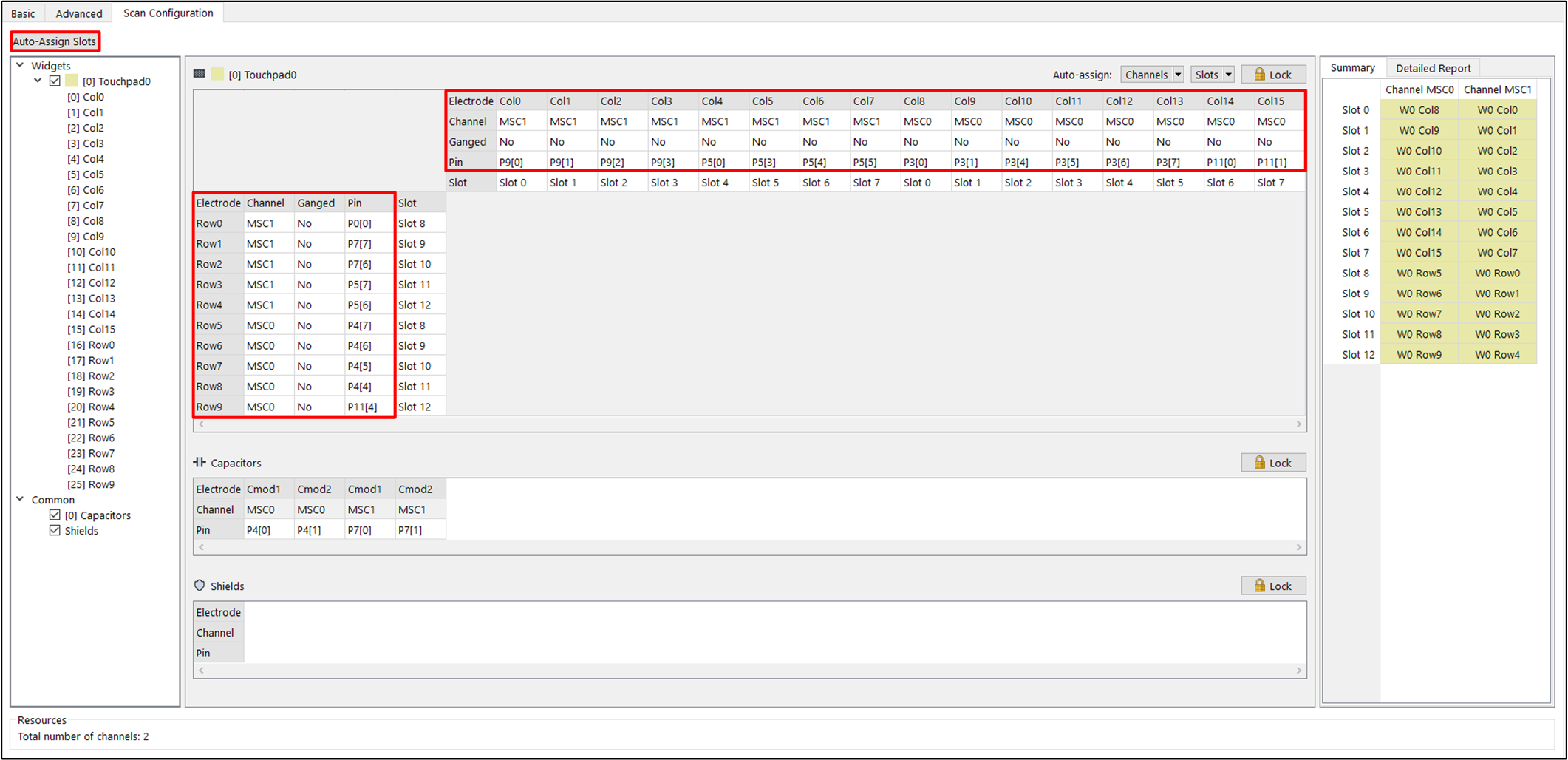
Task: Collapse the Widgets tree node
Action: (x=20, y=65)
